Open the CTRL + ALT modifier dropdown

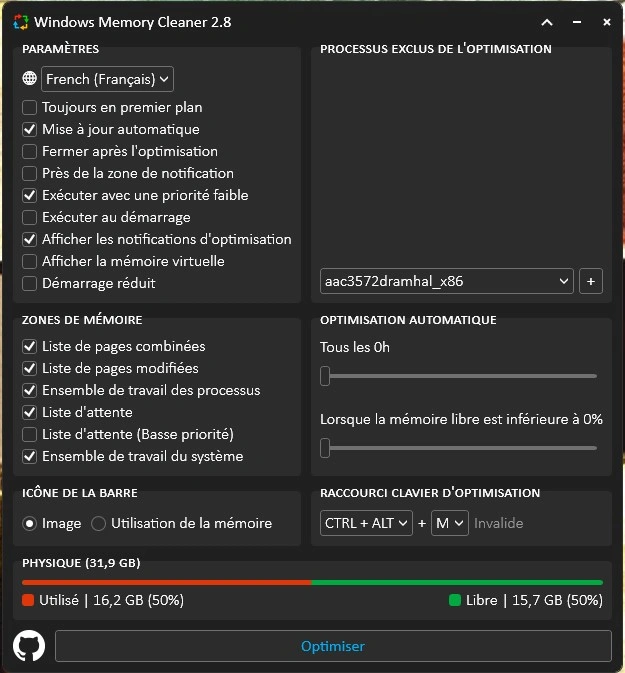tap(366, 523)
